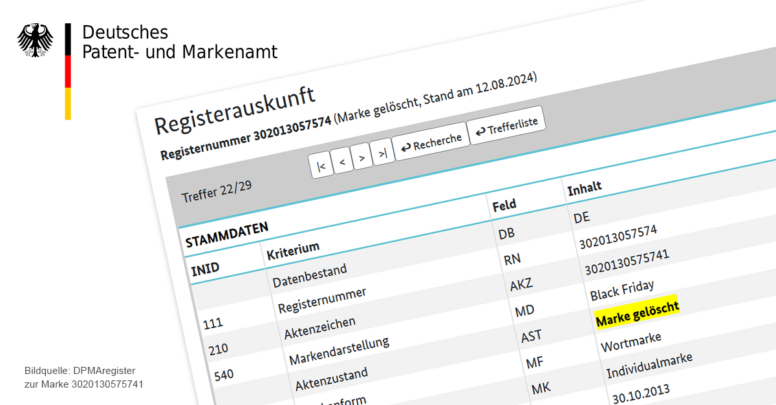Image resolution: width=776 pixels, height=405 pixels.
Task: Jump to last hit navigation button
Action: [x=382, y=153]
